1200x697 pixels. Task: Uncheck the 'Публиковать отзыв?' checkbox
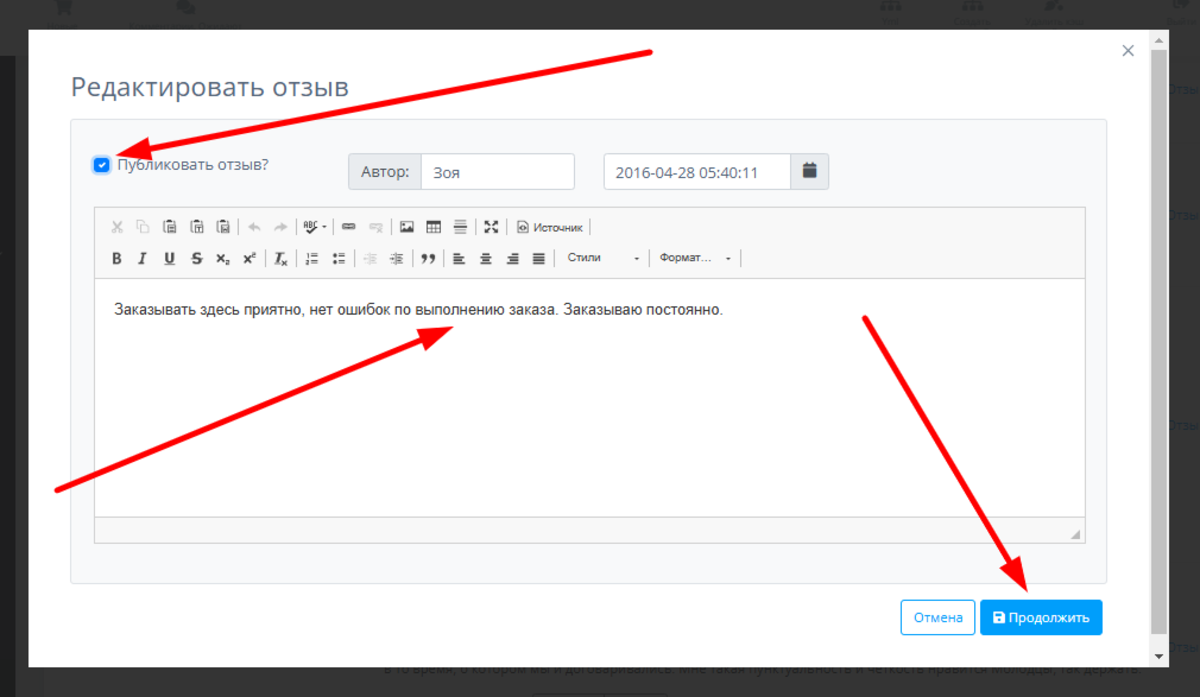coord(101,165)
